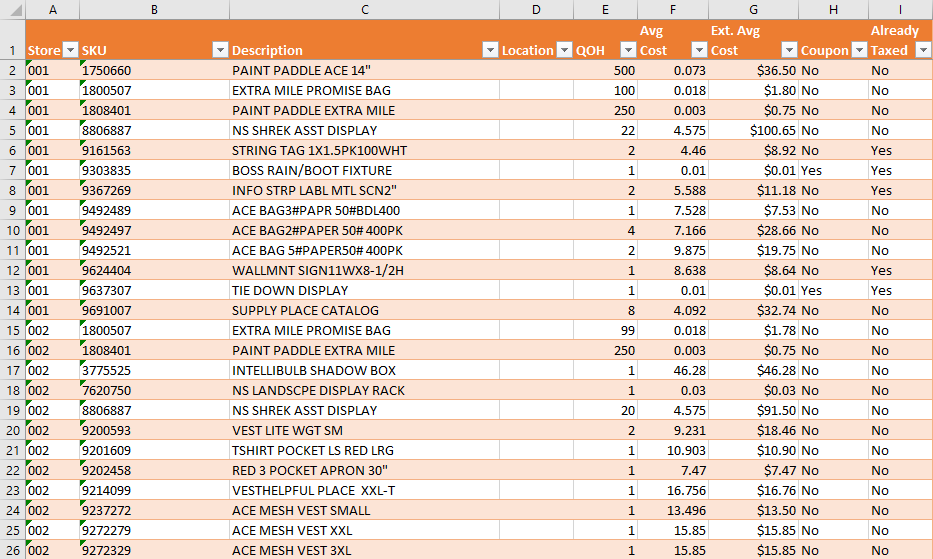Click cell ACE MESH VEST SMALL

pyautogui.click(x=364, y=510)
